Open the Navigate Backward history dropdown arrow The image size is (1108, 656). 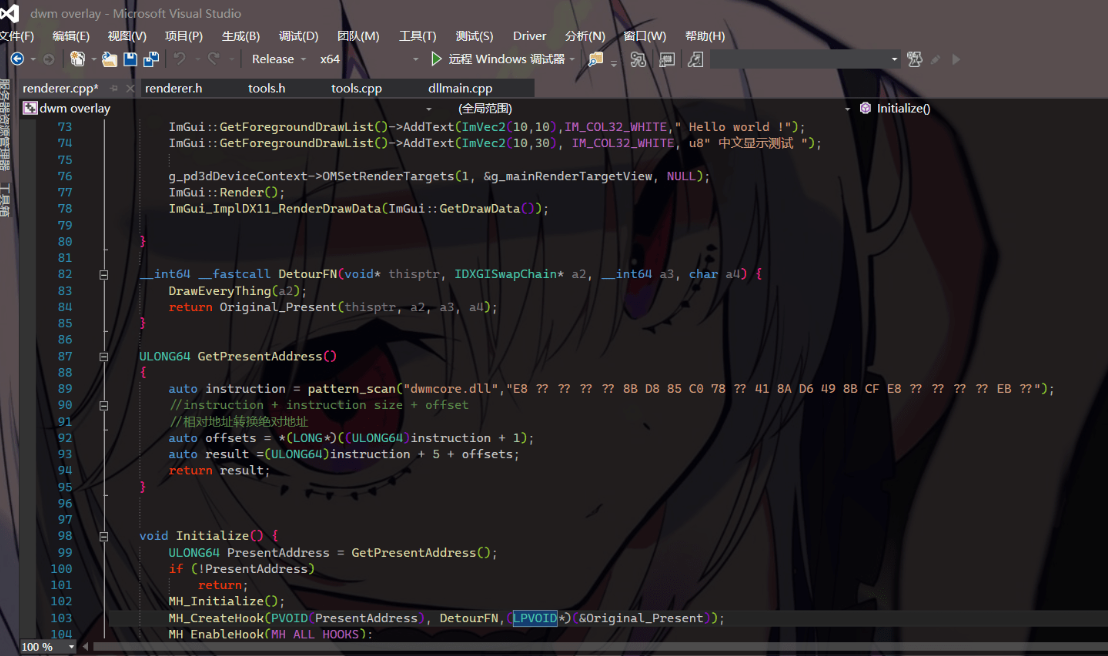coord(33,59)
